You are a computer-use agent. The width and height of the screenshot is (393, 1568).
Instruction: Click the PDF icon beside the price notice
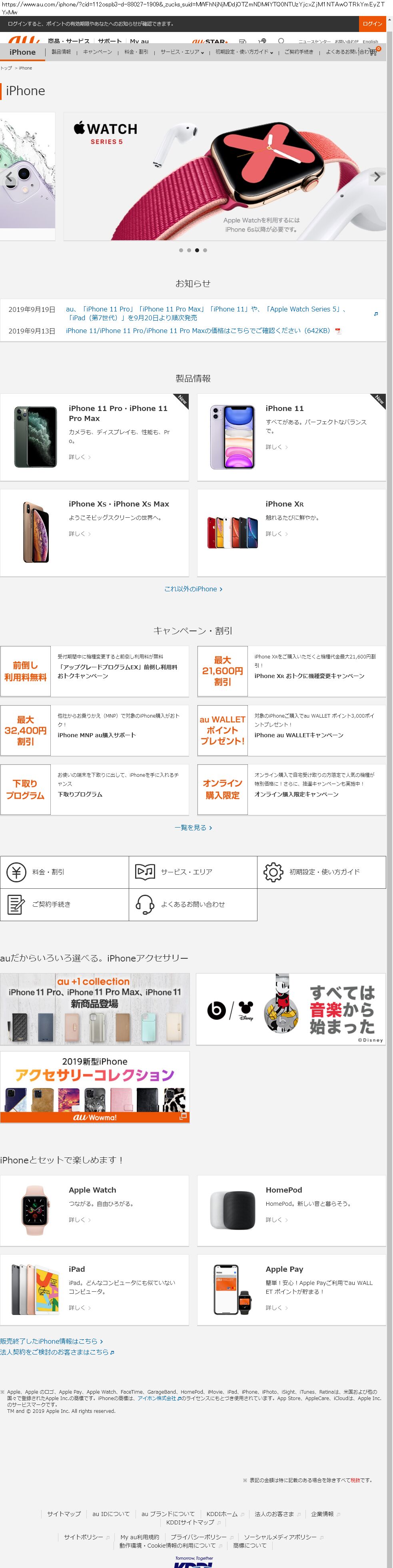[x=338, y=331]
